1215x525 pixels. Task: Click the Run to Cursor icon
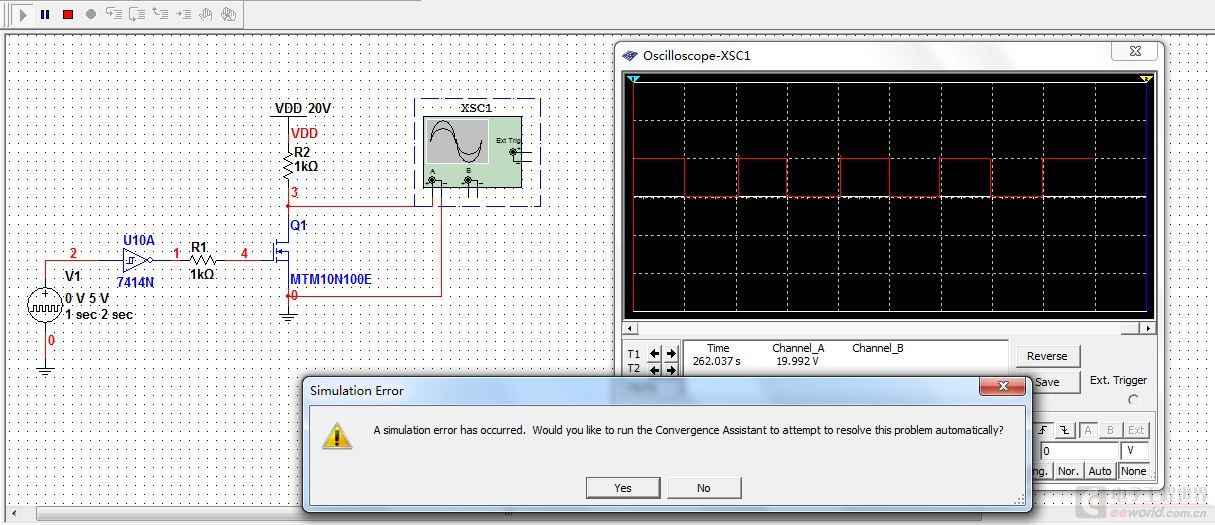click(183, 15)
